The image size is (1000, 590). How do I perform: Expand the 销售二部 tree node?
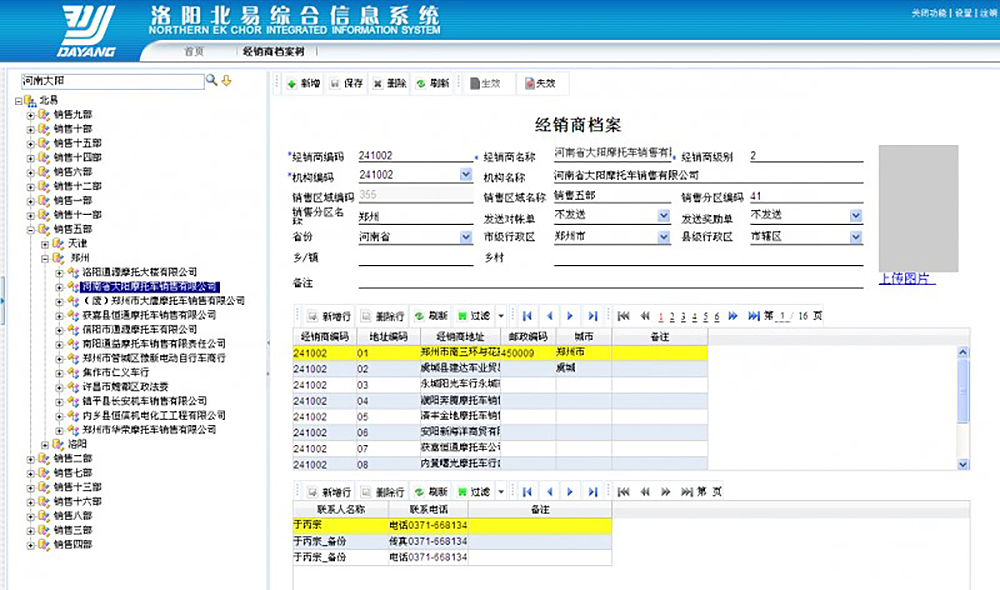coord(31,459)
